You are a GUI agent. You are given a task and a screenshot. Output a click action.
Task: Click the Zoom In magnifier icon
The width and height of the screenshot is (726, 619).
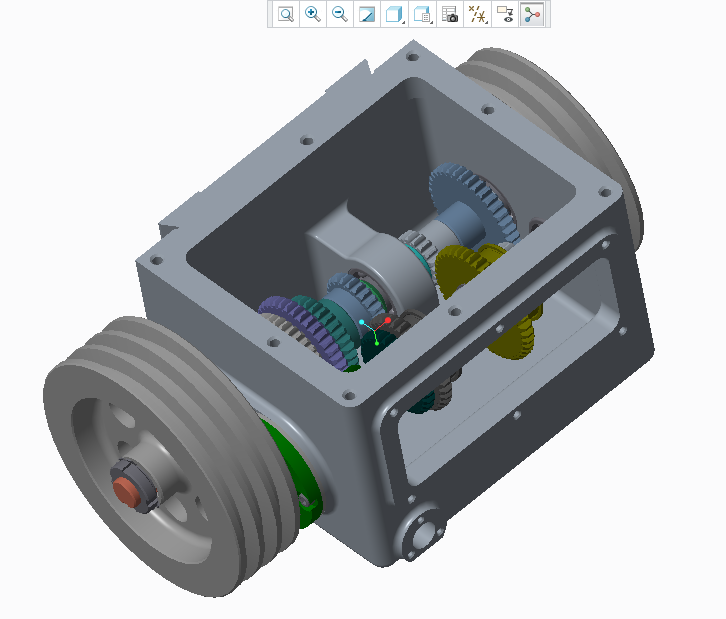click(313, 15)
